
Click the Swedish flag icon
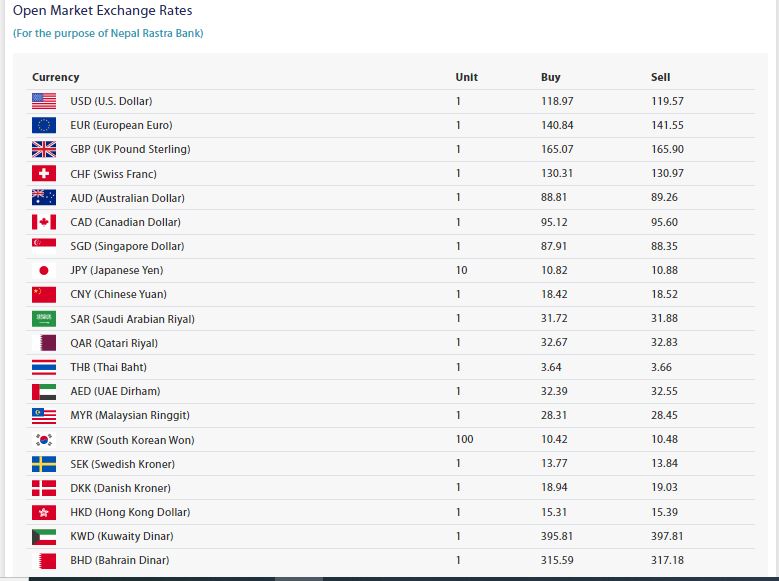coord(44,464)
